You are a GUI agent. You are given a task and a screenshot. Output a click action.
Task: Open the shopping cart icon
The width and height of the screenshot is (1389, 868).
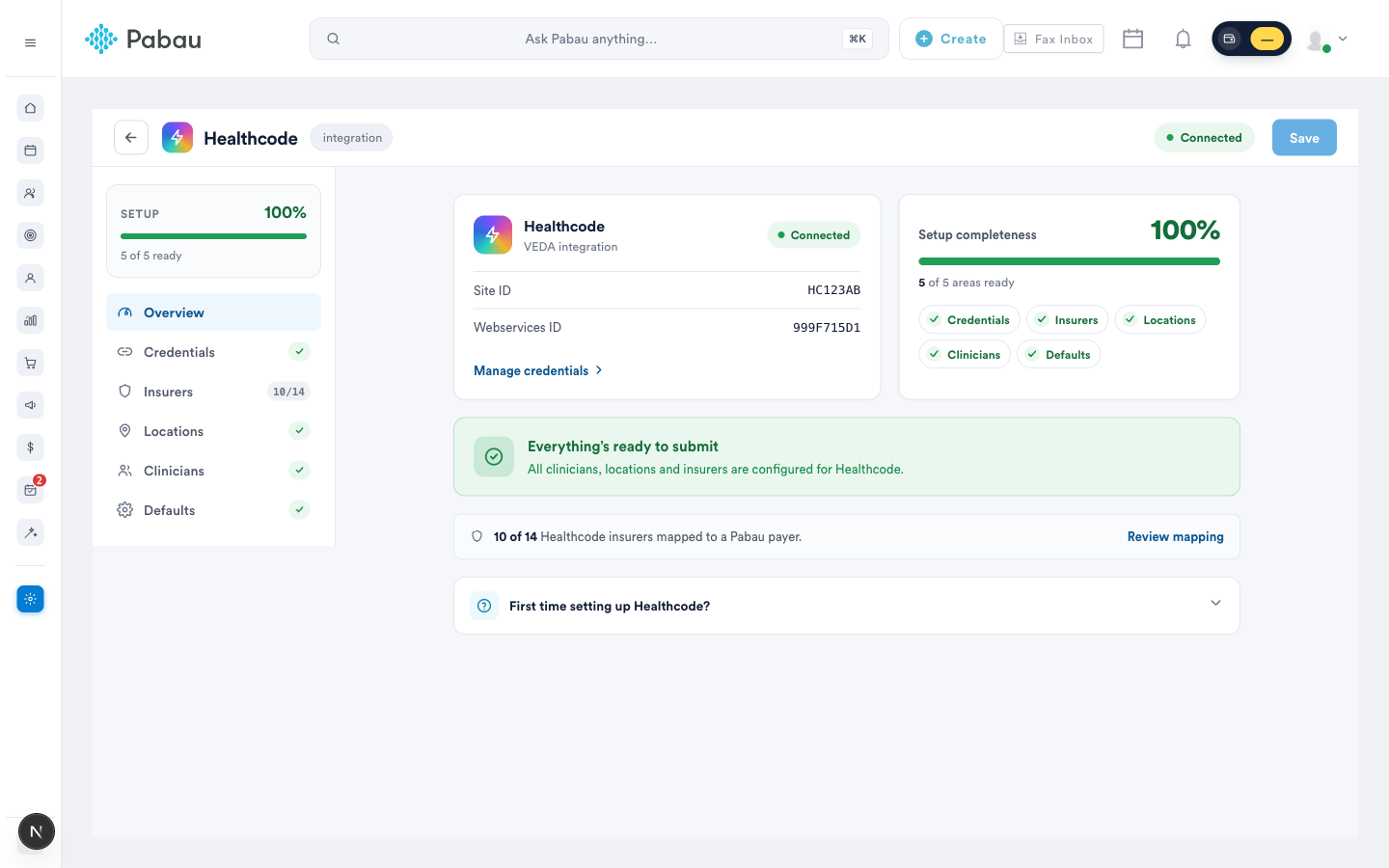pos(30,363)
